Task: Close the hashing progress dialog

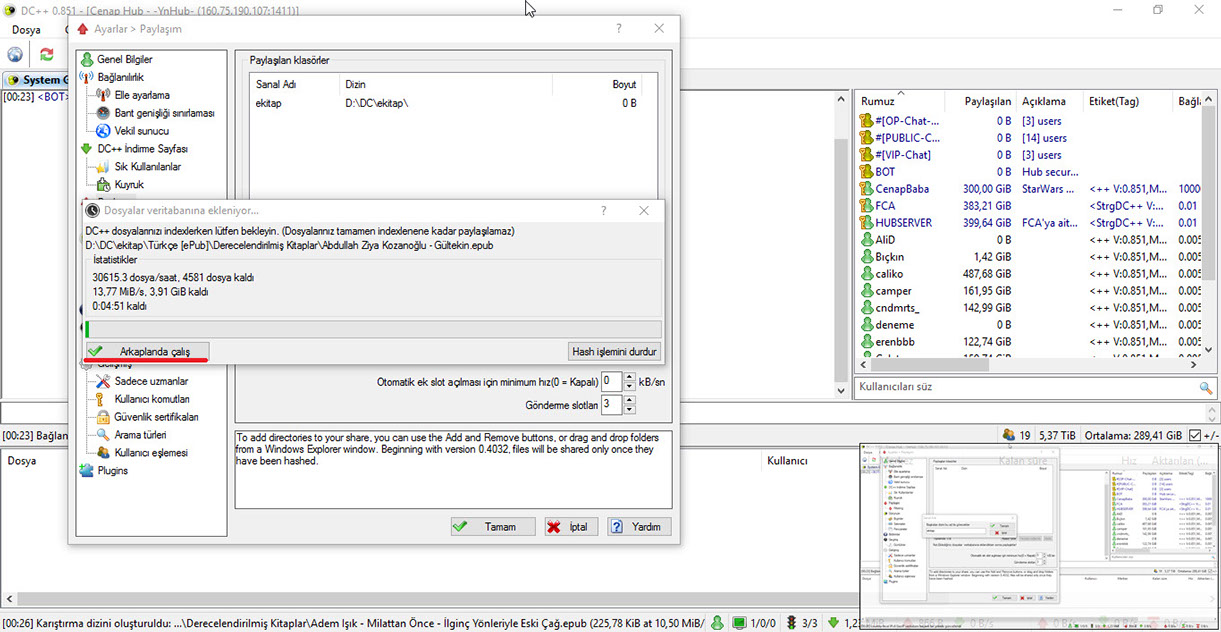Action: 646,211
